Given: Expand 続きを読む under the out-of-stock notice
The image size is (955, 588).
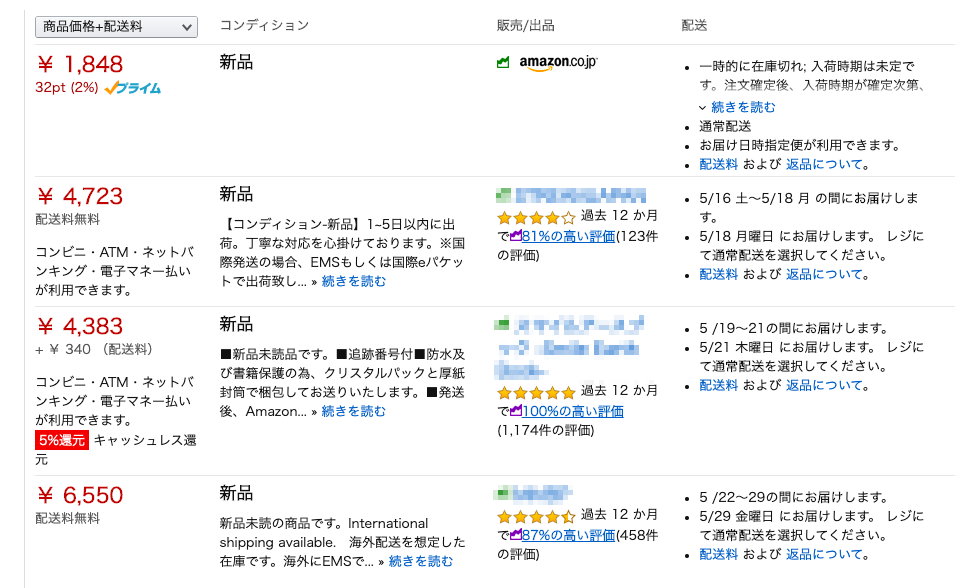Looking at the screenshot, I should (743, 107).
